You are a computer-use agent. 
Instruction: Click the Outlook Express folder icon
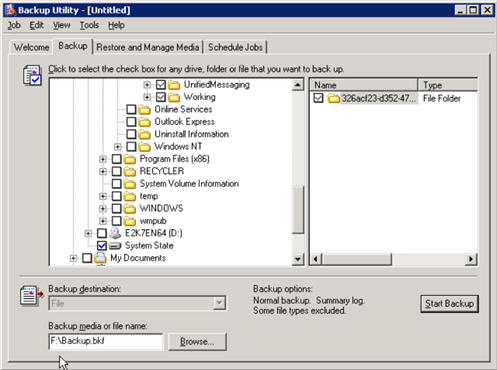[x=144, y=122]
